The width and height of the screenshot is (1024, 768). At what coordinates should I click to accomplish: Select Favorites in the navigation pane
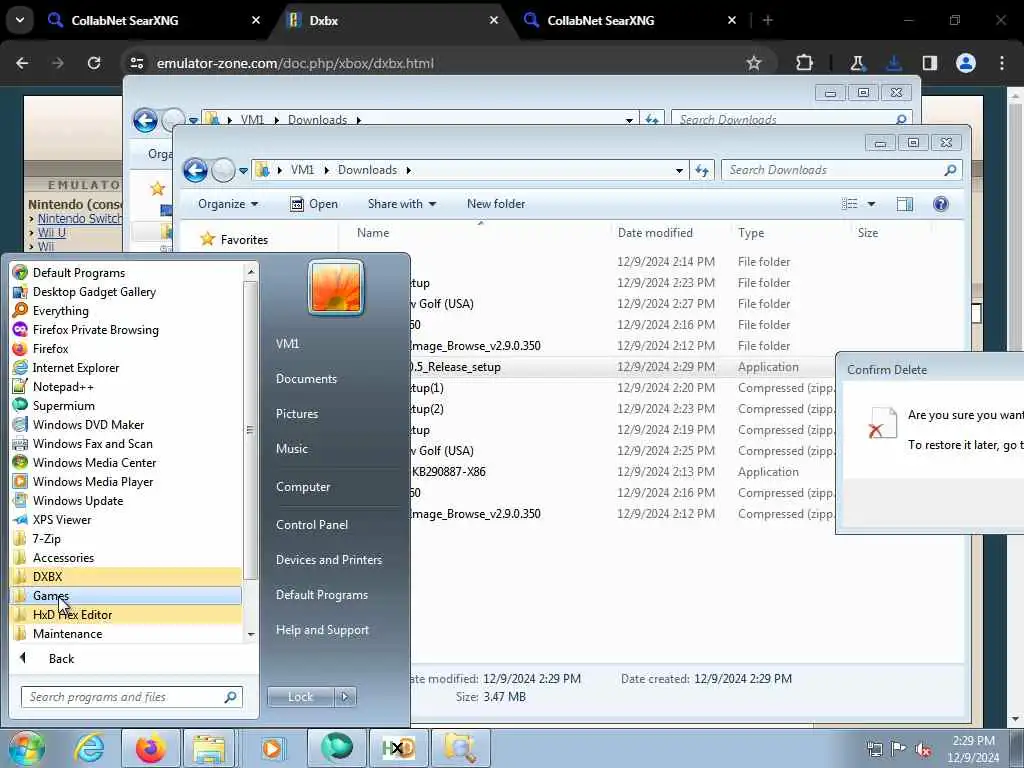pos(244,240)
